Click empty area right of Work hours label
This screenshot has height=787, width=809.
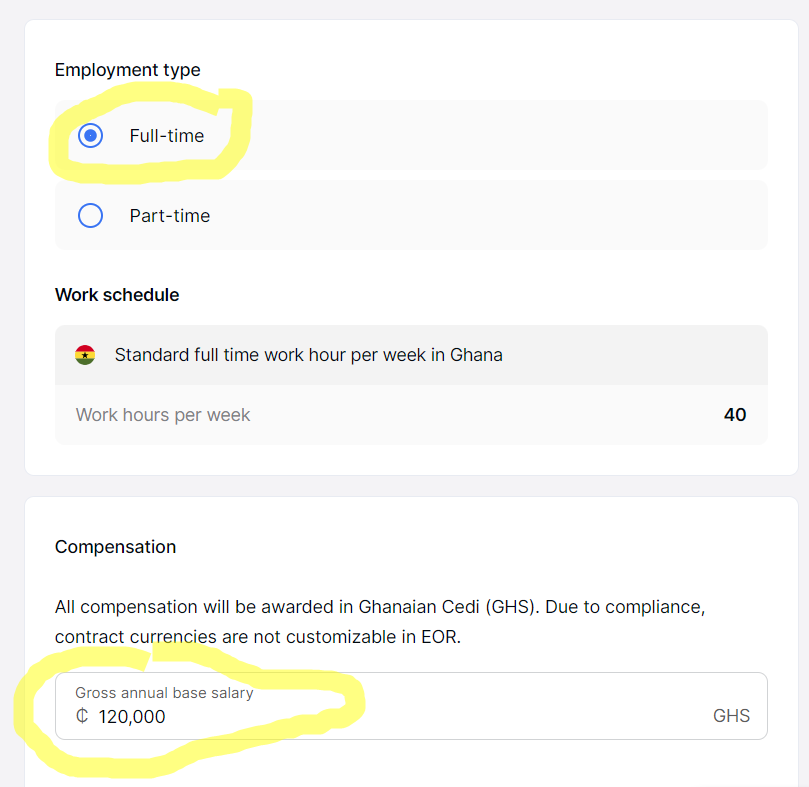(480, 415)
